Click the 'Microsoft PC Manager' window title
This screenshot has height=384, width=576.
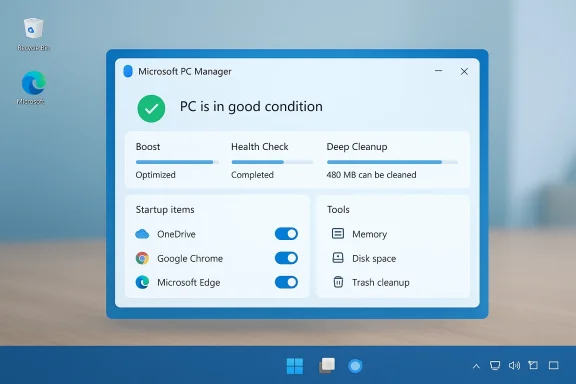[x=185, y=71]
